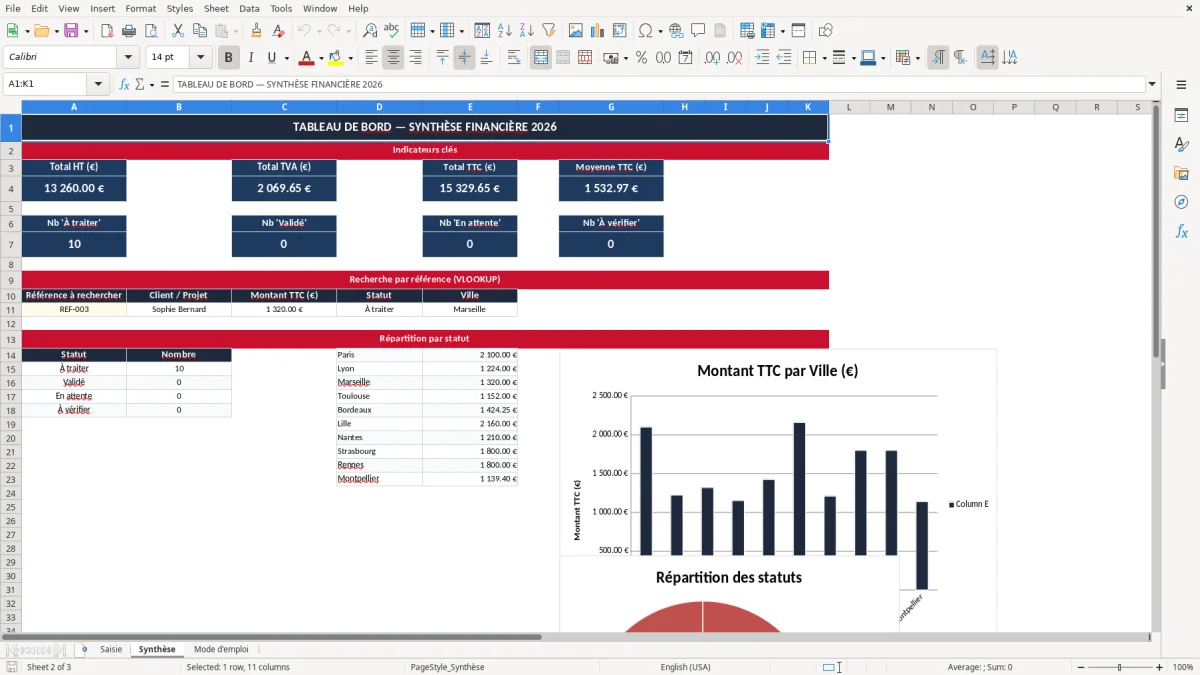This screenshot has width=1200, height=675.
Task: Toggle Align Right
Action: point(416,58)
